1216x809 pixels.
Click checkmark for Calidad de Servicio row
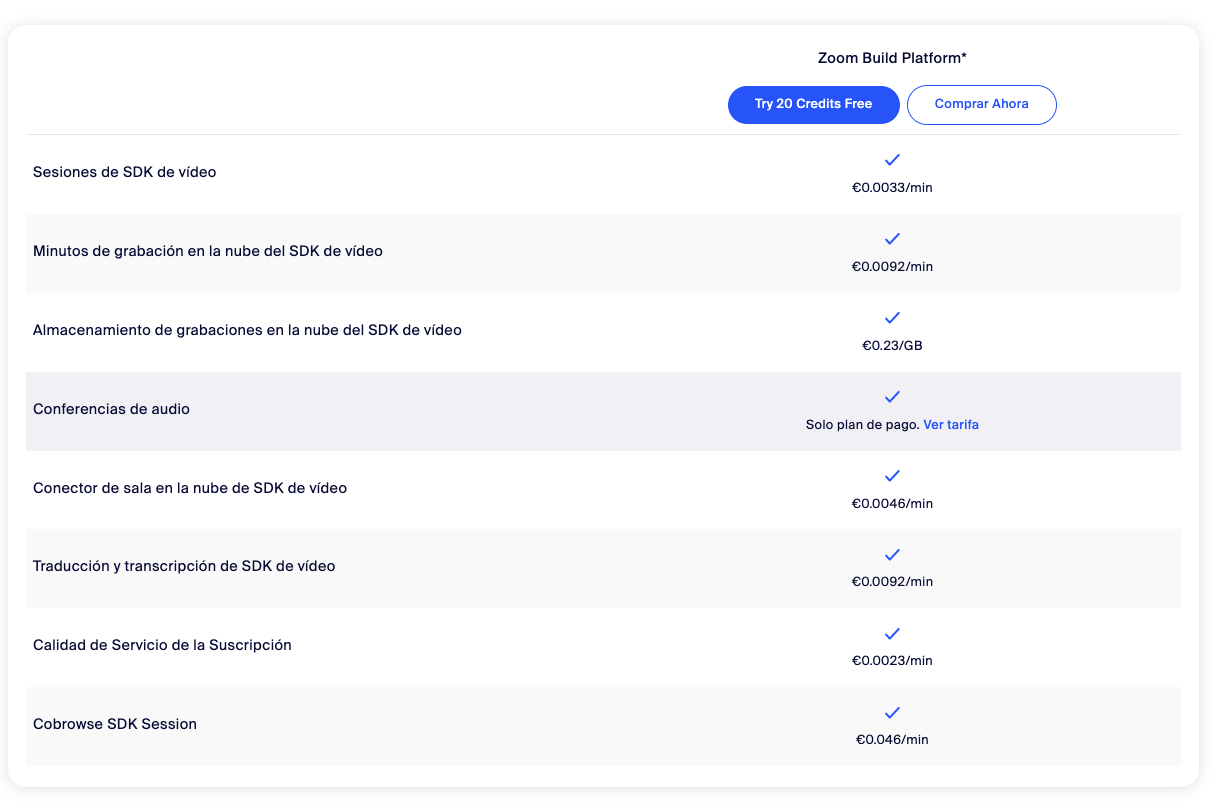[892, 634]
